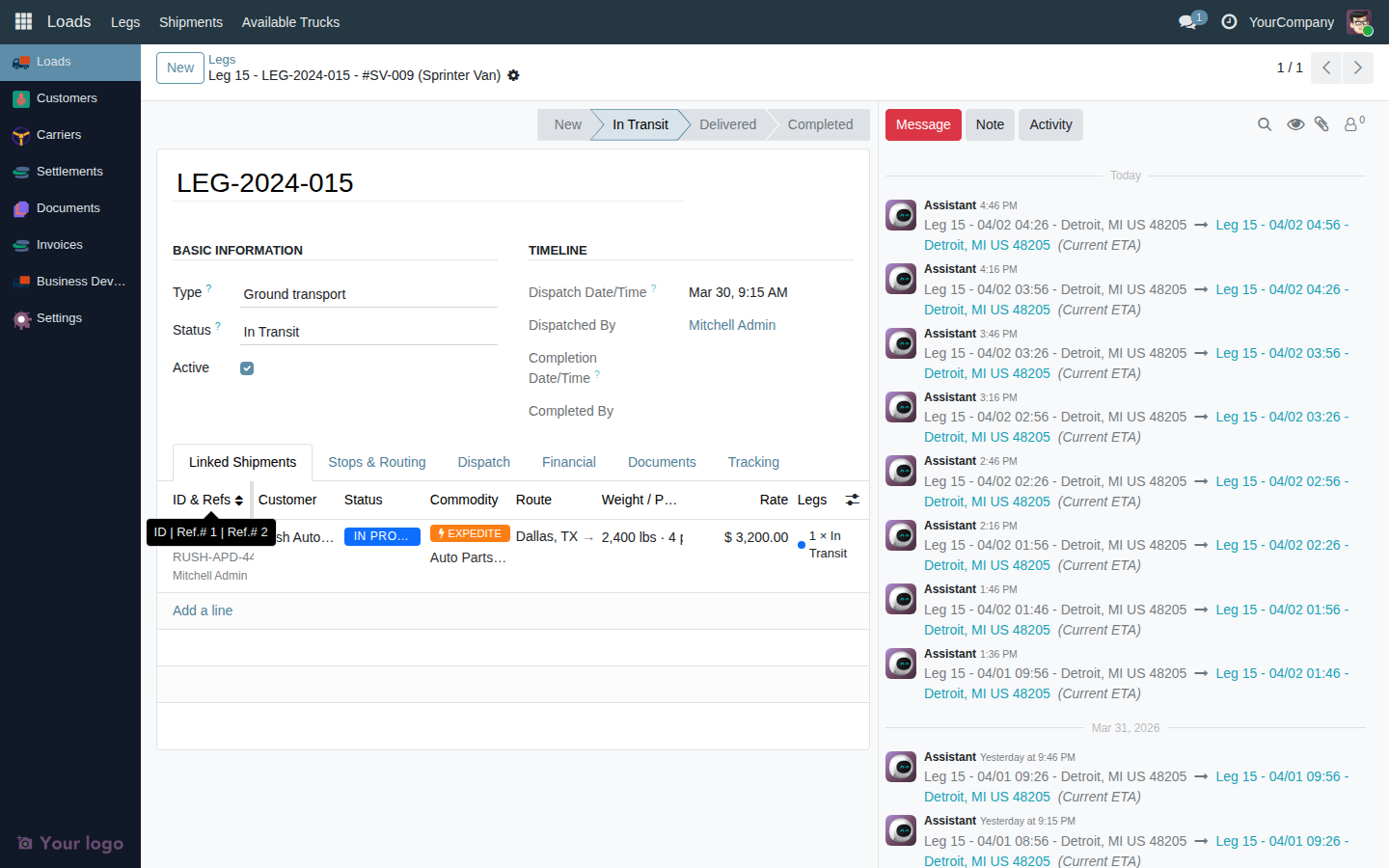
Task: Open column options adjust icon
Action: (852, 500)
